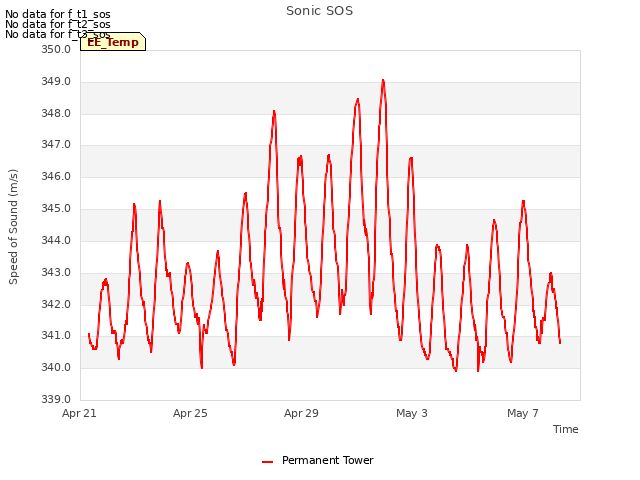Viewport: 640px width, 480px height.
Task: Click the EE_Temp annotation label
Action: click(x=113, y=42)
